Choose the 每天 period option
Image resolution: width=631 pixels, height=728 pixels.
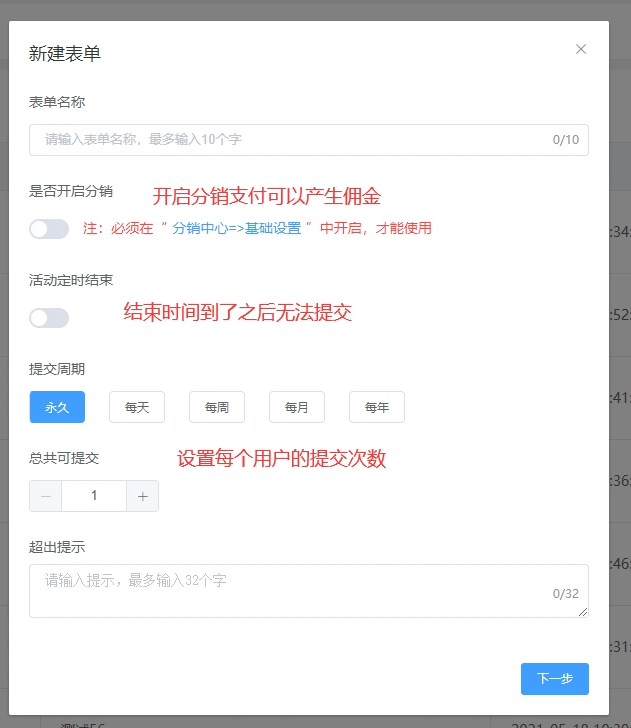[x=136, y=407]
